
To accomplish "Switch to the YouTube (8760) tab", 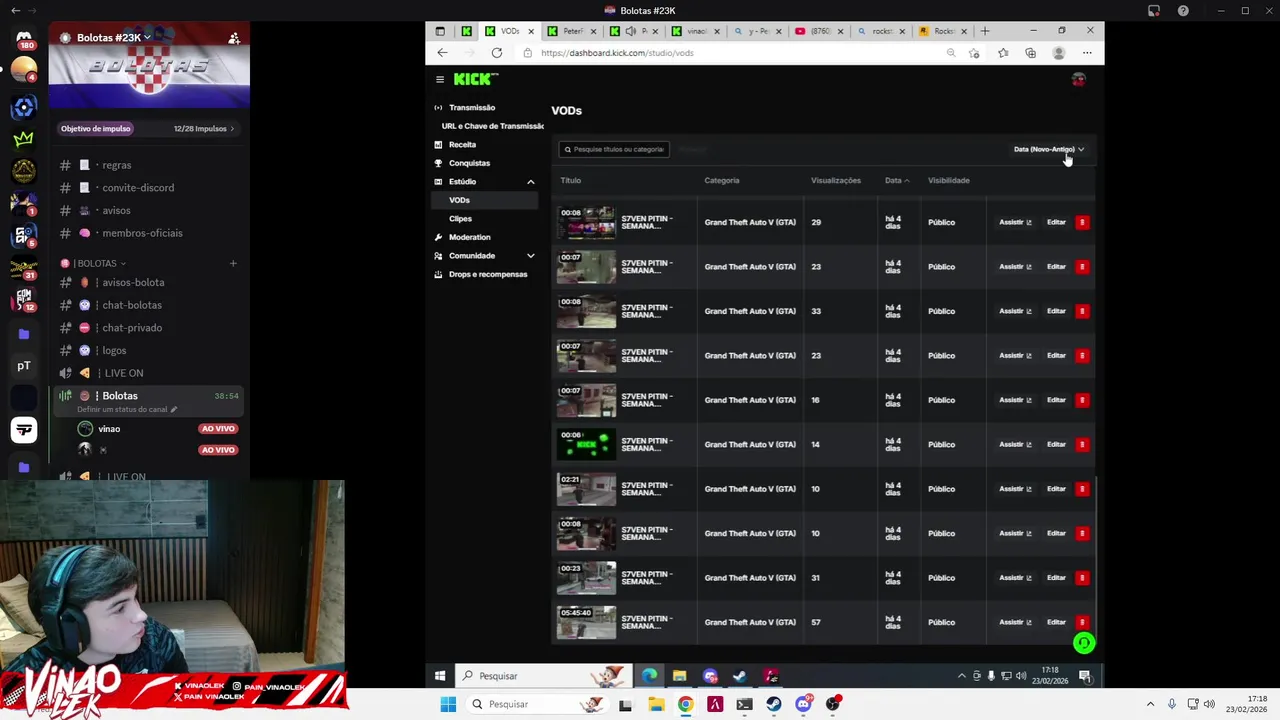I will (820, 31).
